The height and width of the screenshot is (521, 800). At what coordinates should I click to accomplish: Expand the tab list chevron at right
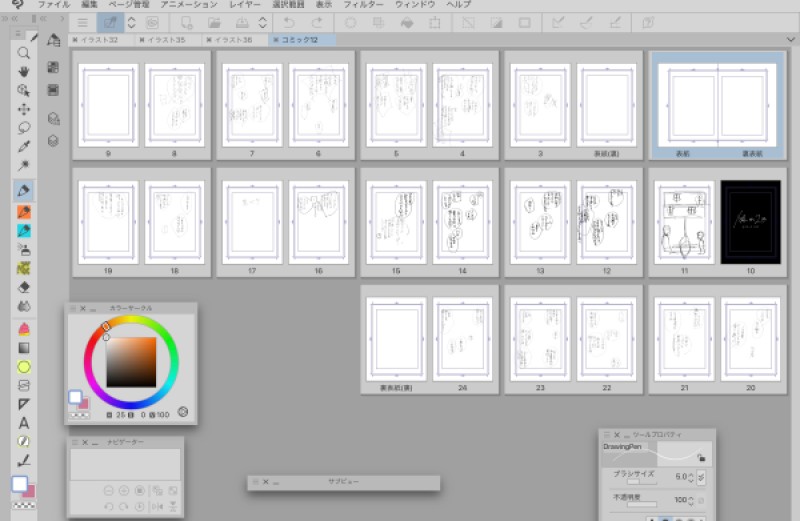pyautogui.click(x=790, y=39)
